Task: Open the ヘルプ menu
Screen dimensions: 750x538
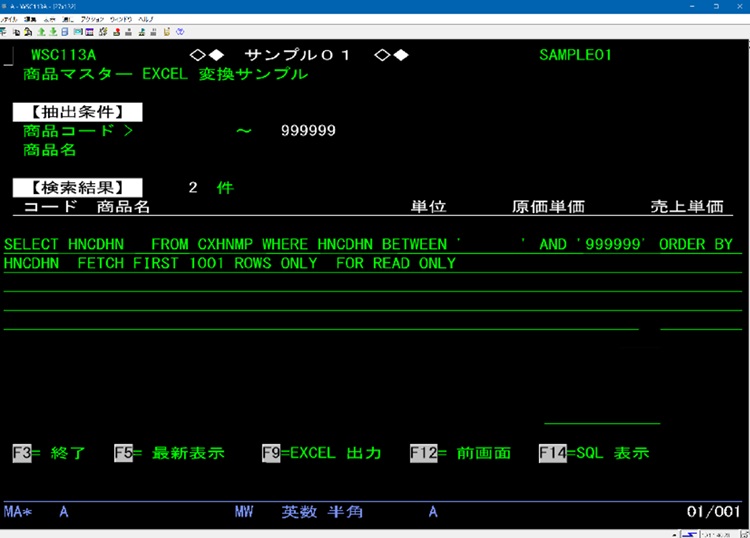Action: 146,19
